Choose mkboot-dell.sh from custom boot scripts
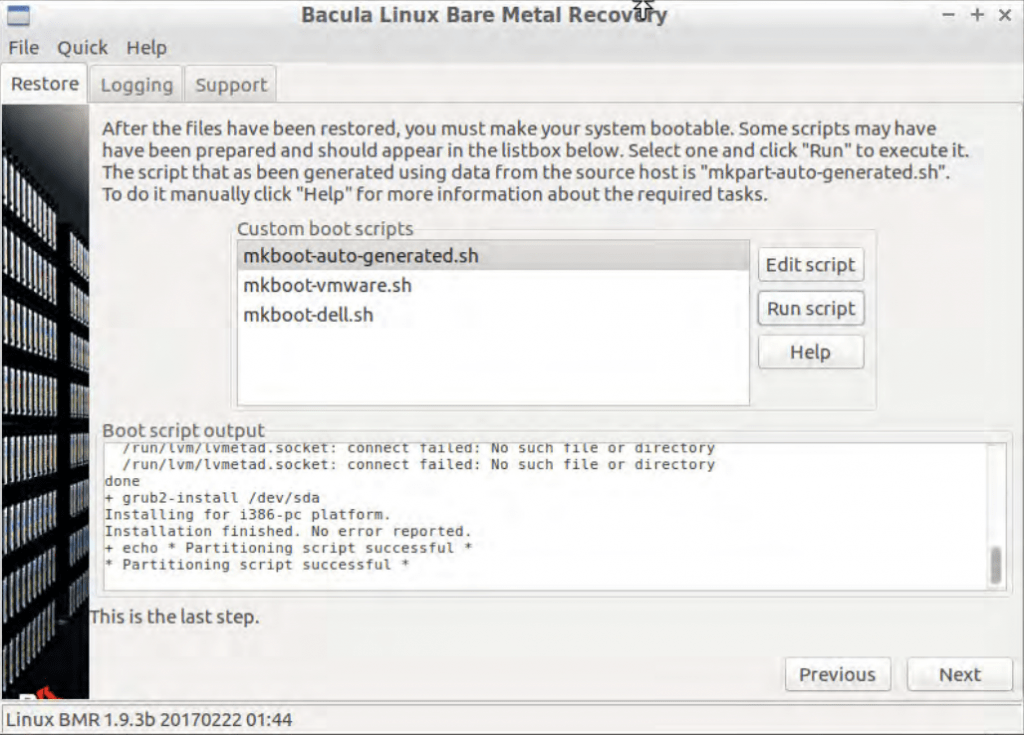Screen dimensions: 1024x735 pos(308,316)
